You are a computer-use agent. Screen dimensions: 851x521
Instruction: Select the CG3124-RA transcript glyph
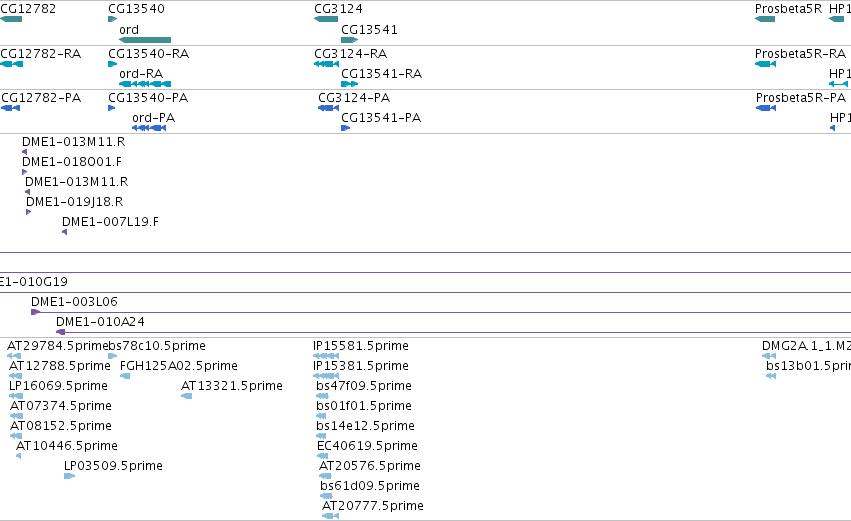click(326, 63)
